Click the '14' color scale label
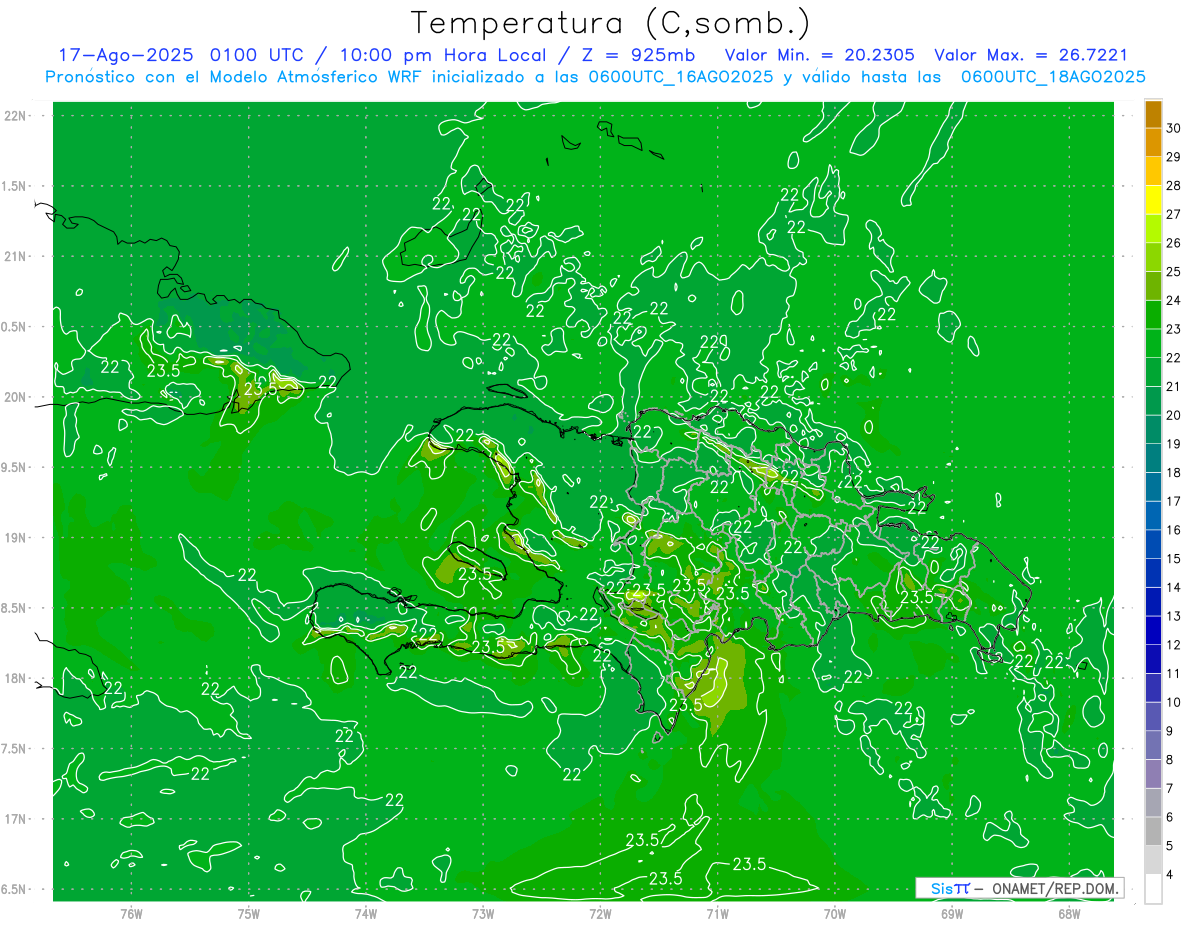The image size is (1200, 927). [x=1174, y=587]
